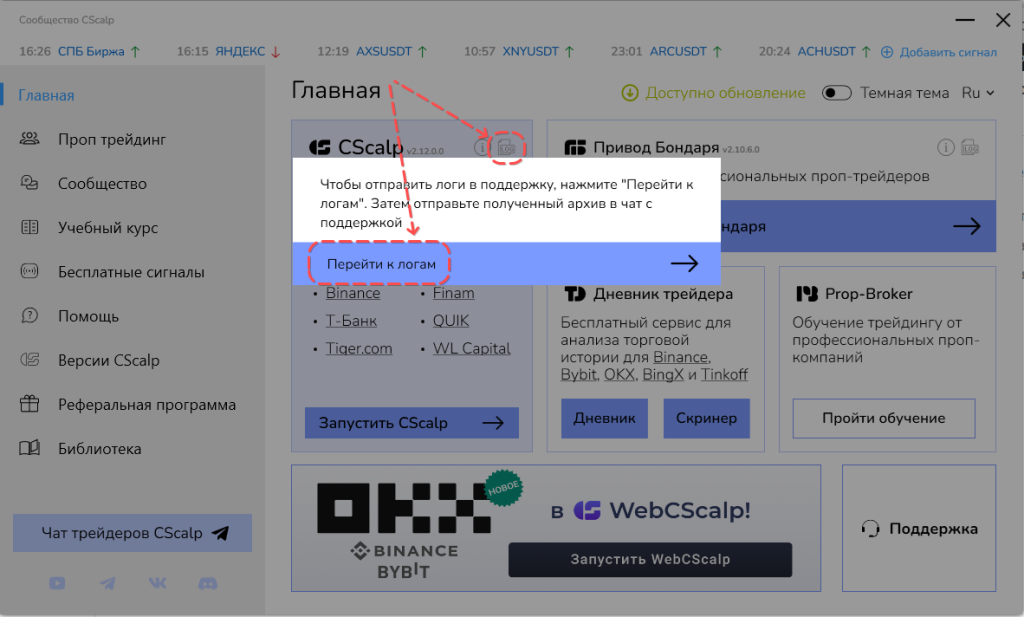
Task: Click the arrow in Перейти к логам bar
Action: coord(684,264)
